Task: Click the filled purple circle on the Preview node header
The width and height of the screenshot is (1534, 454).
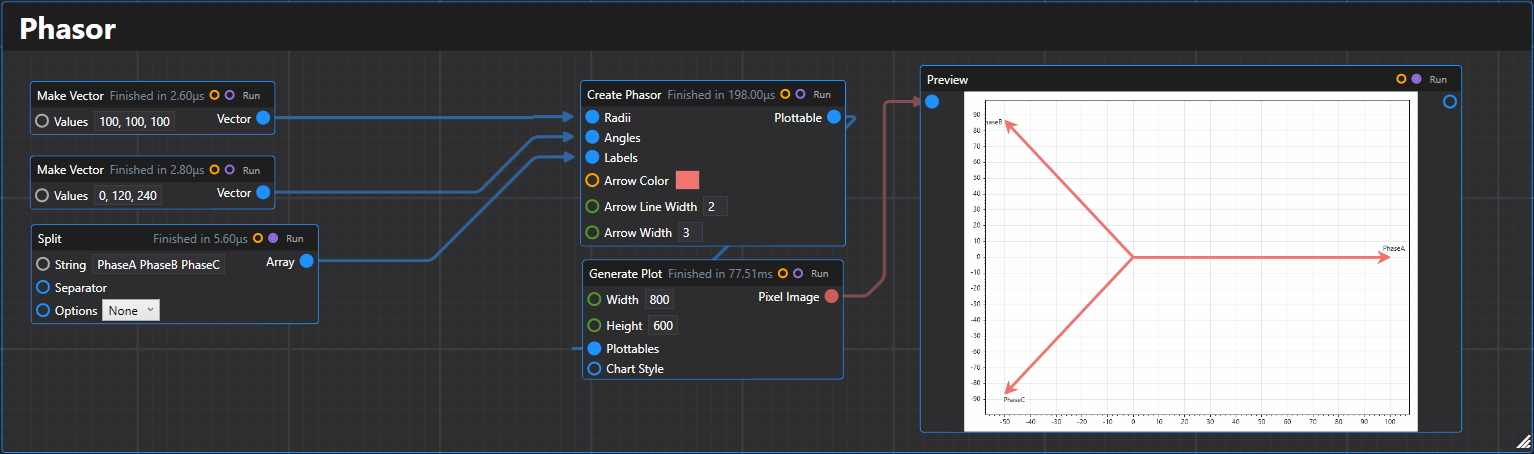Action: coord(1416,78)
